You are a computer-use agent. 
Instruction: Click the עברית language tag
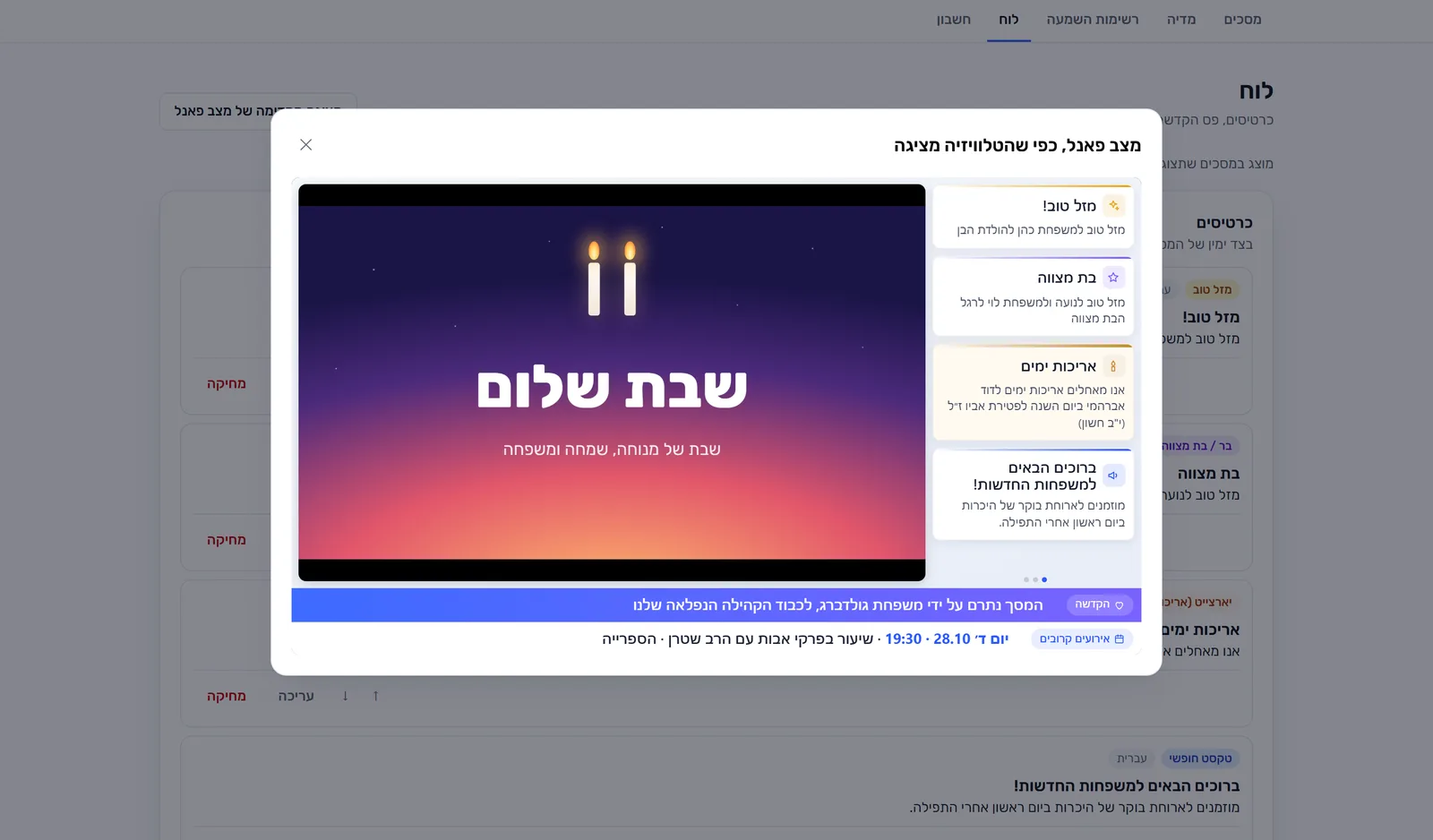(x=1132, y=759)
